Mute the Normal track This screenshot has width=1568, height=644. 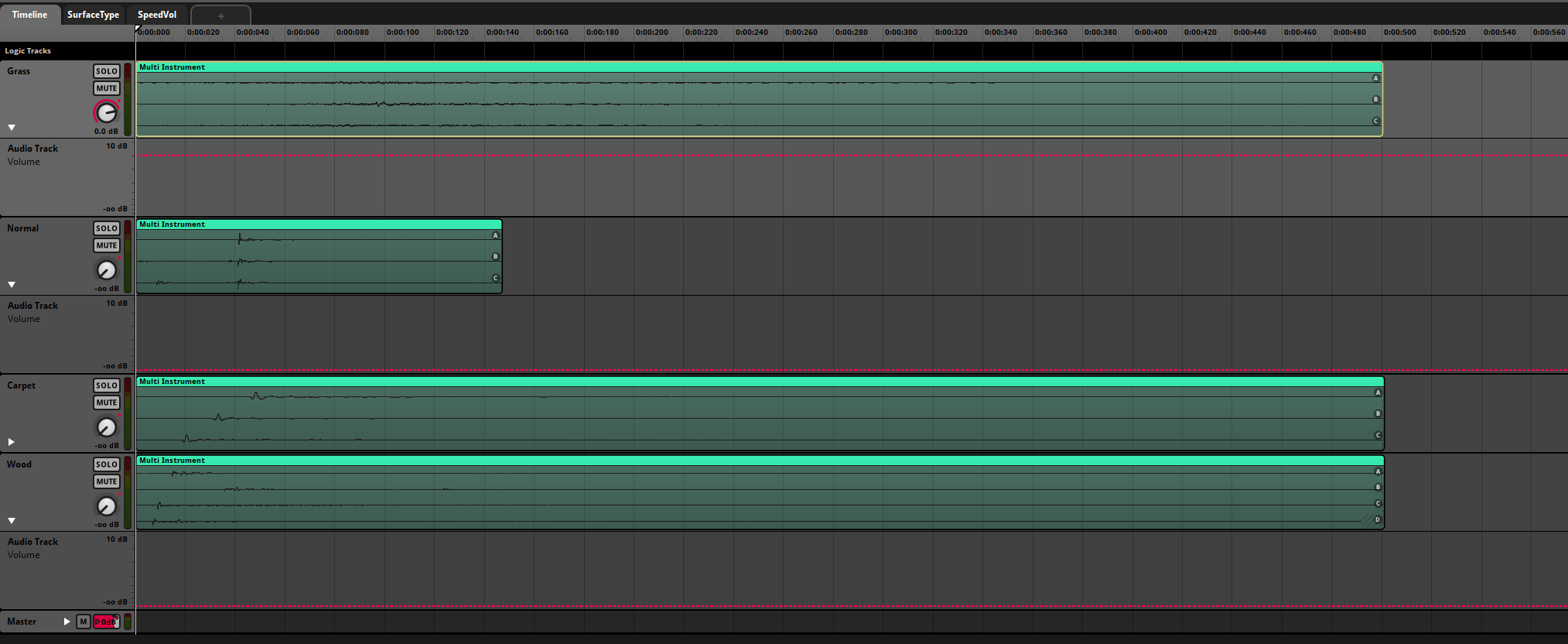coord(106,245)
